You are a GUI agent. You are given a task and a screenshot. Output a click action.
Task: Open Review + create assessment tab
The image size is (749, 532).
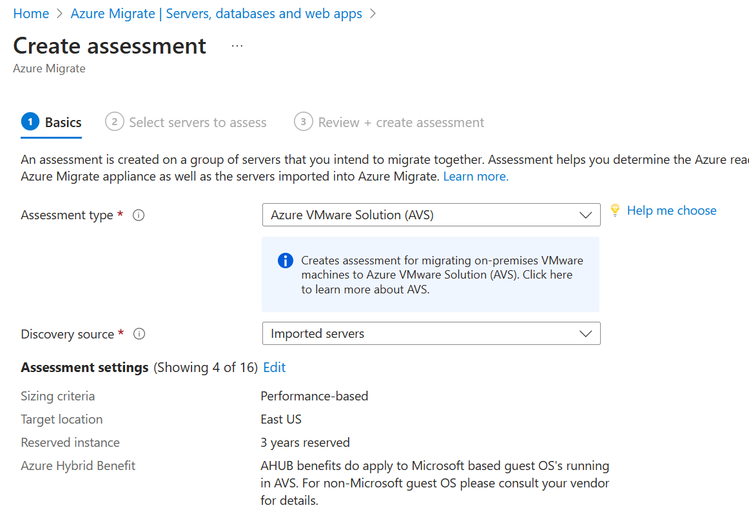coord(401,122)
